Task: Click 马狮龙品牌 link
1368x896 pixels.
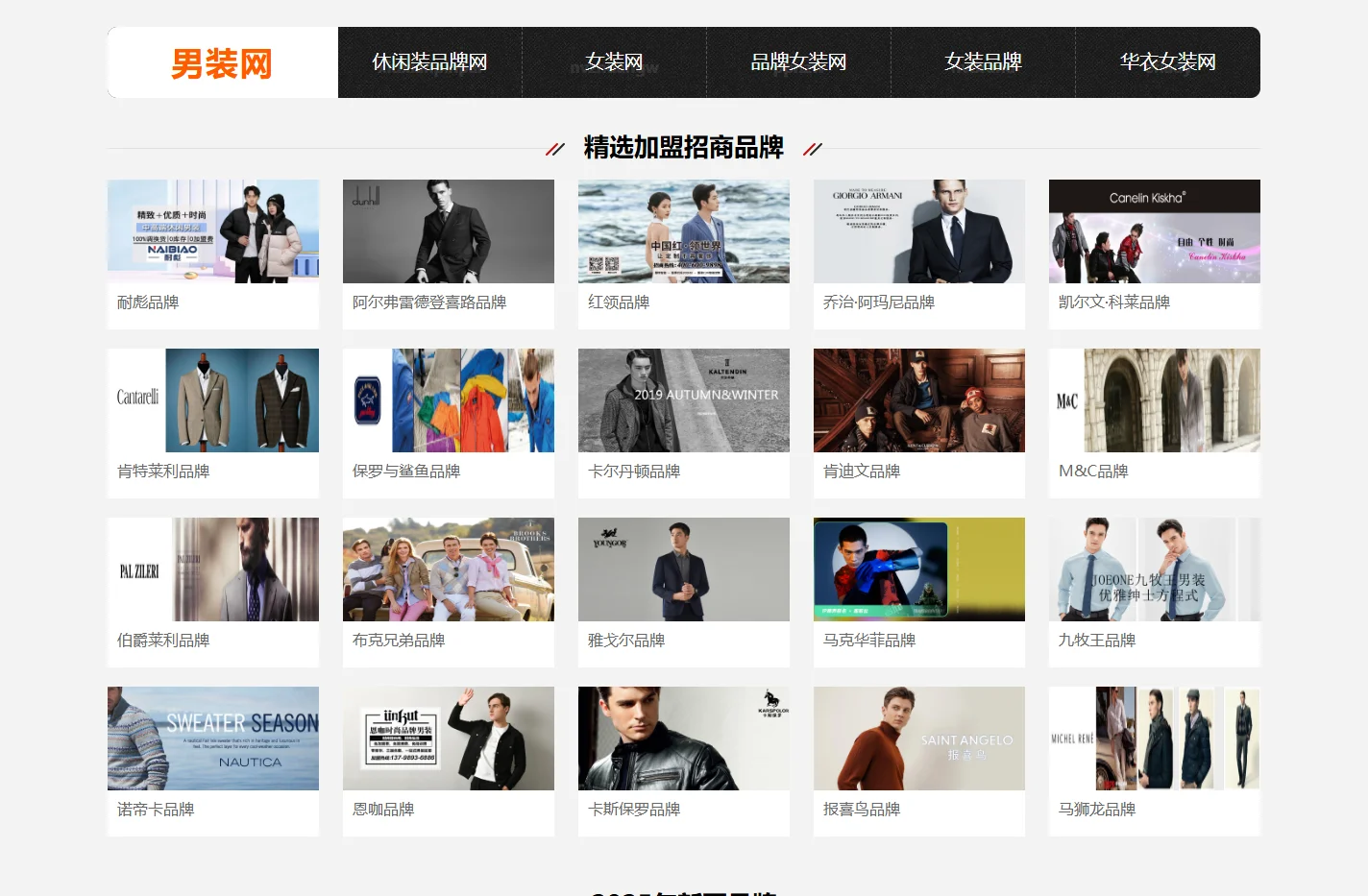Action: pyautogui.click(x=1097, y=810)
